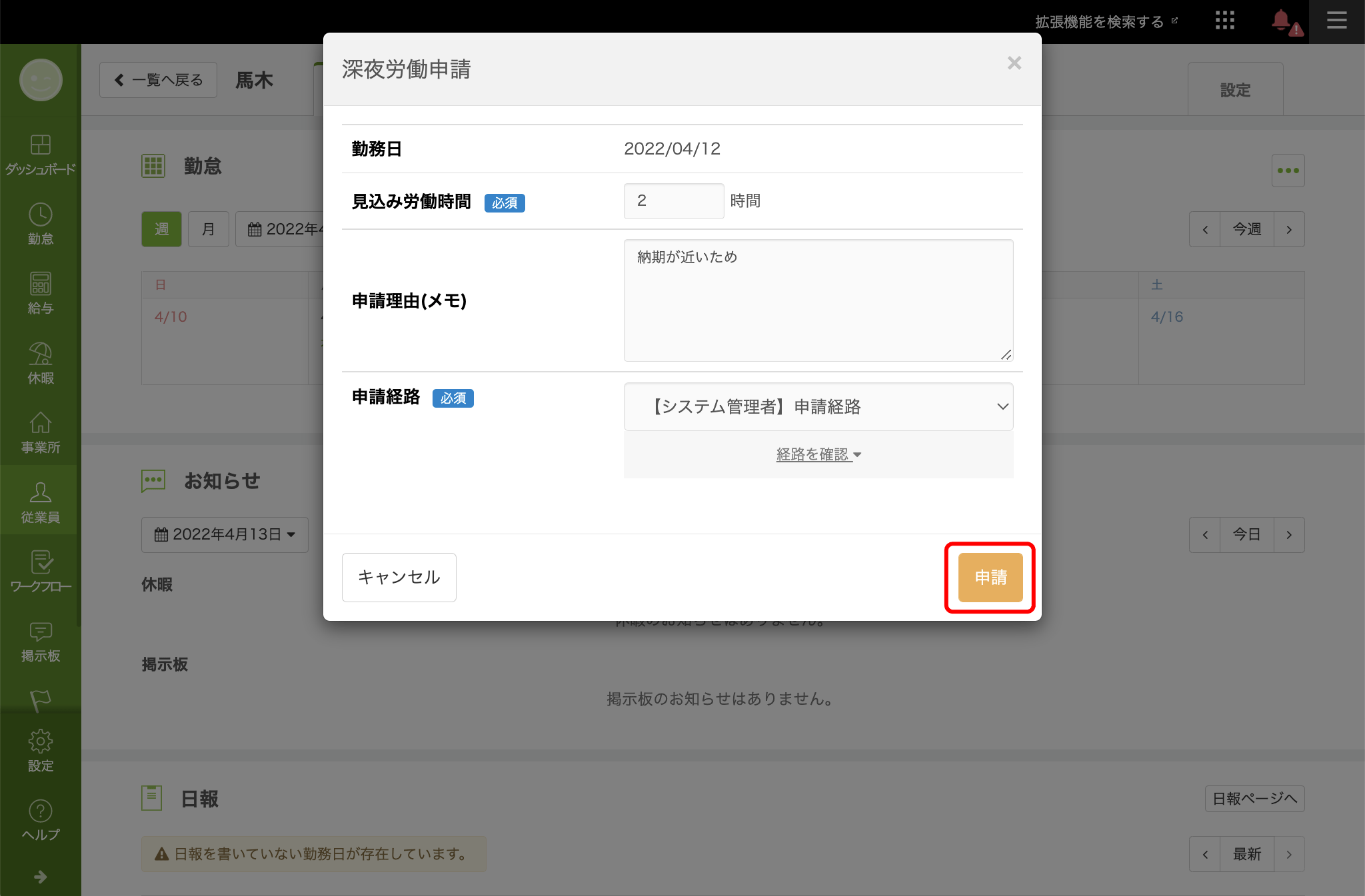Open the apps grid icon

pyautogui.click(x=1224, y=21)
